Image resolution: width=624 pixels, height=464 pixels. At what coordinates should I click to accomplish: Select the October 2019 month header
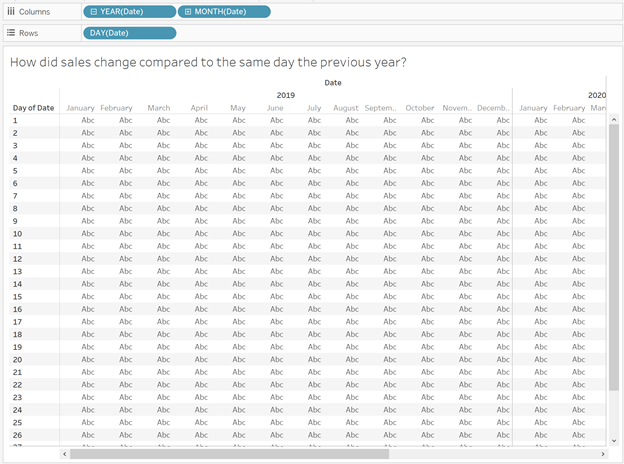(419, 108)
